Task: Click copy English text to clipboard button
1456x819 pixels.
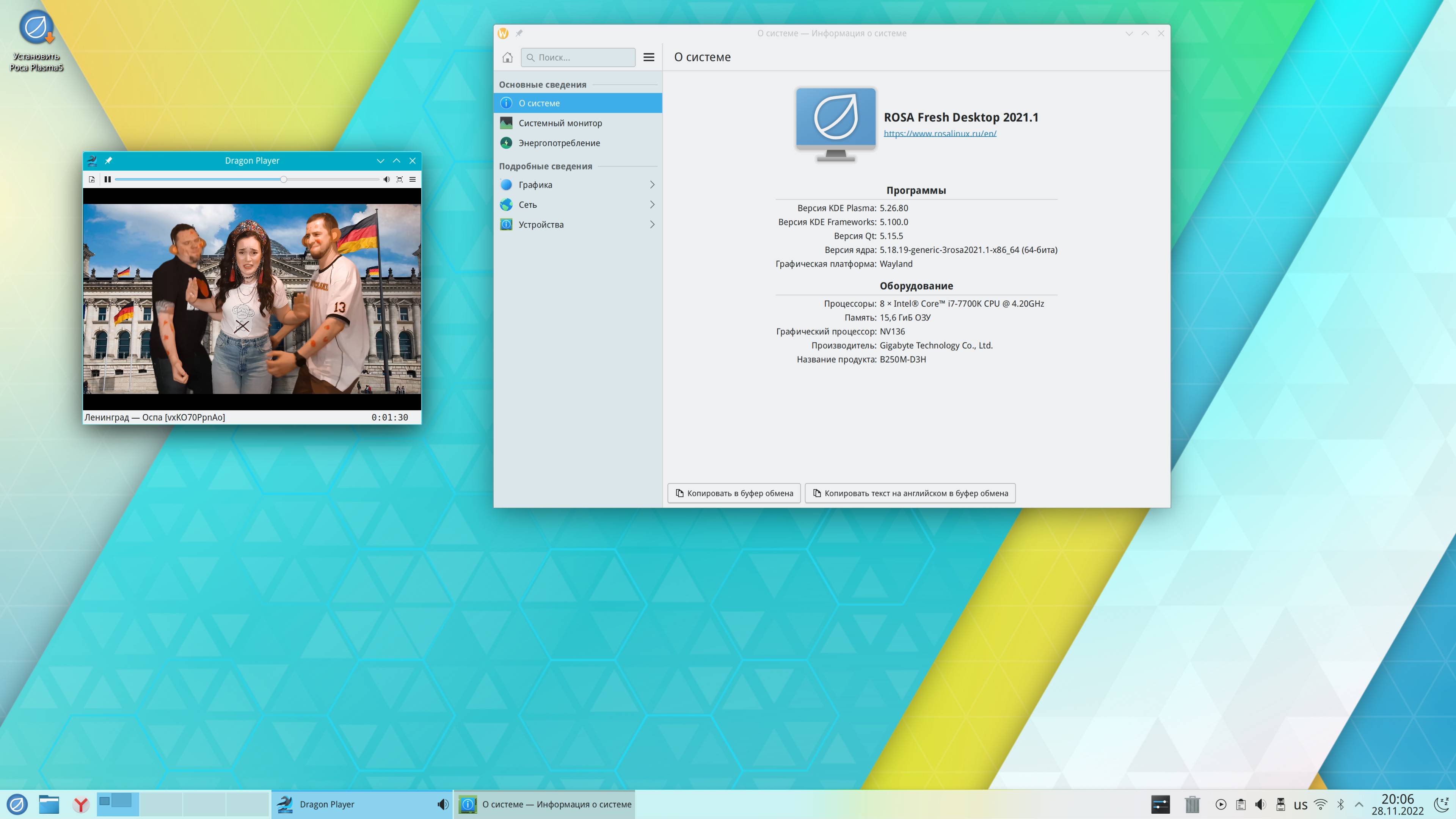Action: (910, 493)
